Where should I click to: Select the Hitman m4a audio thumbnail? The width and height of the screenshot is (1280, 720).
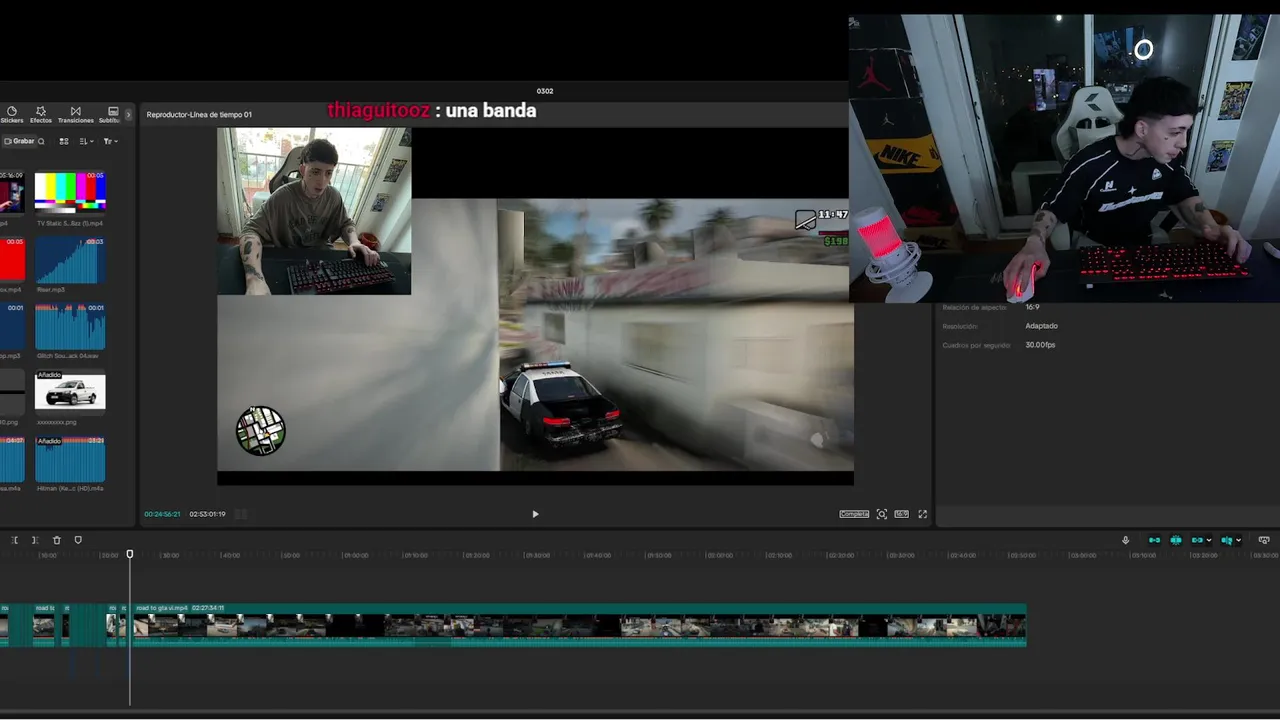point(70,459)
